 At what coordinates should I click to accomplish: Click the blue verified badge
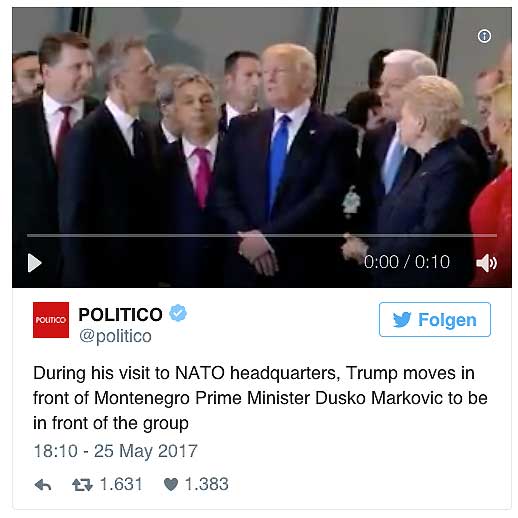(178, 313)
